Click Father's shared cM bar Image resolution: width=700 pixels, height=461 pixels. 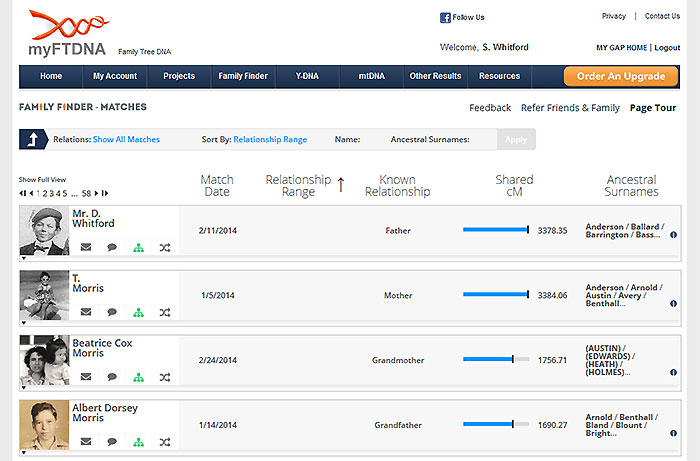pos(496,230)
